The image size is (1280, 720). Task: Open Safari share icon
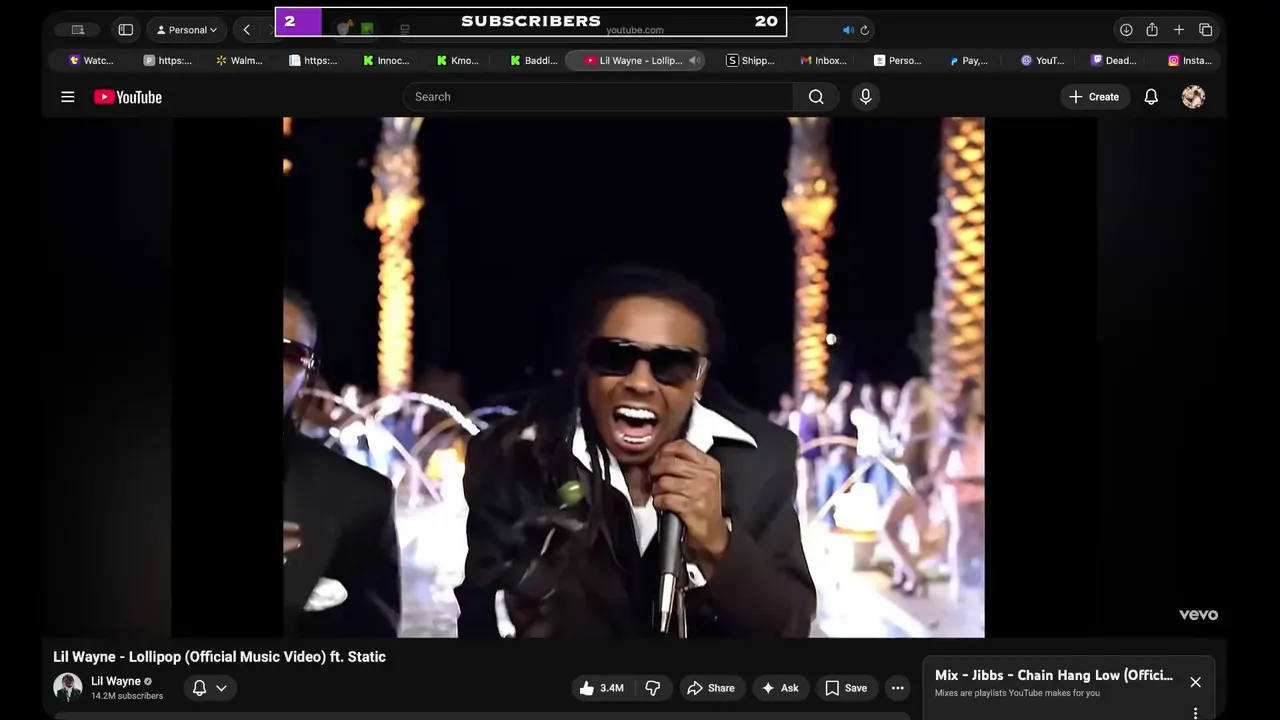(x=1152, y=30)
